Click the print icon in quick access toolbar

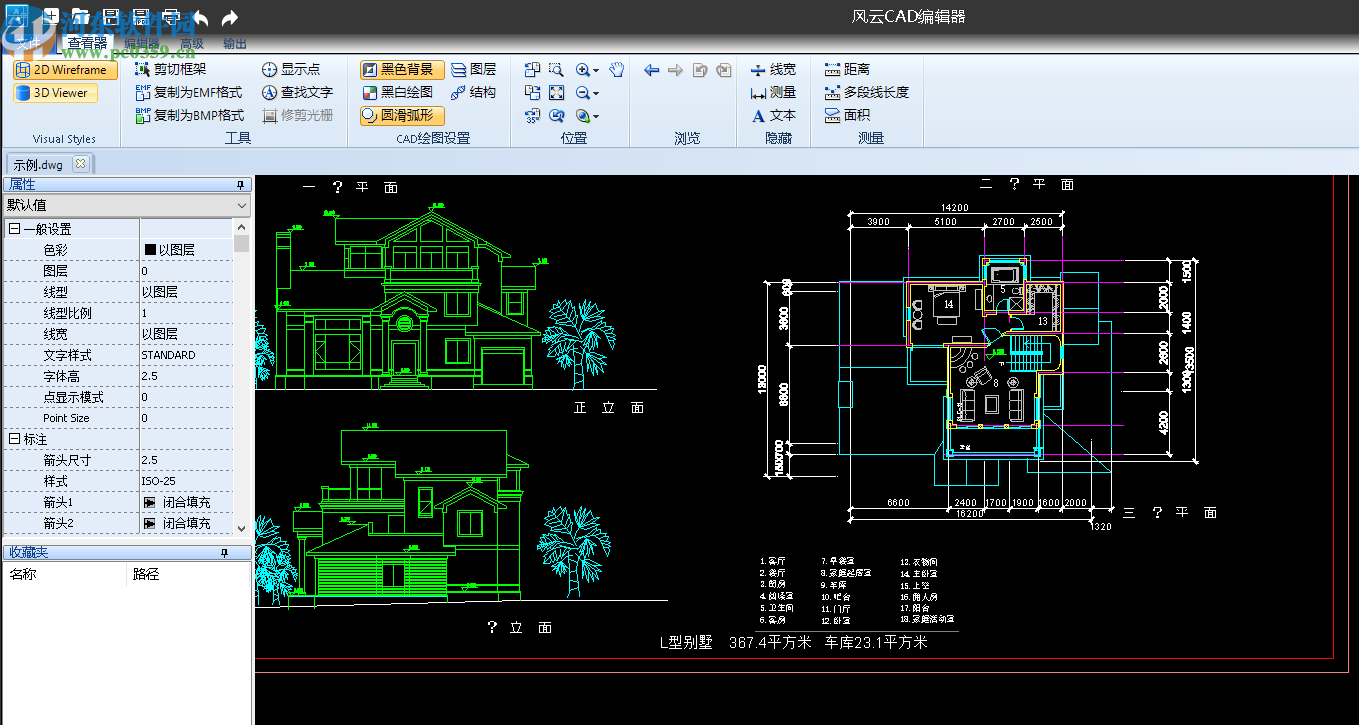(171, 17)
